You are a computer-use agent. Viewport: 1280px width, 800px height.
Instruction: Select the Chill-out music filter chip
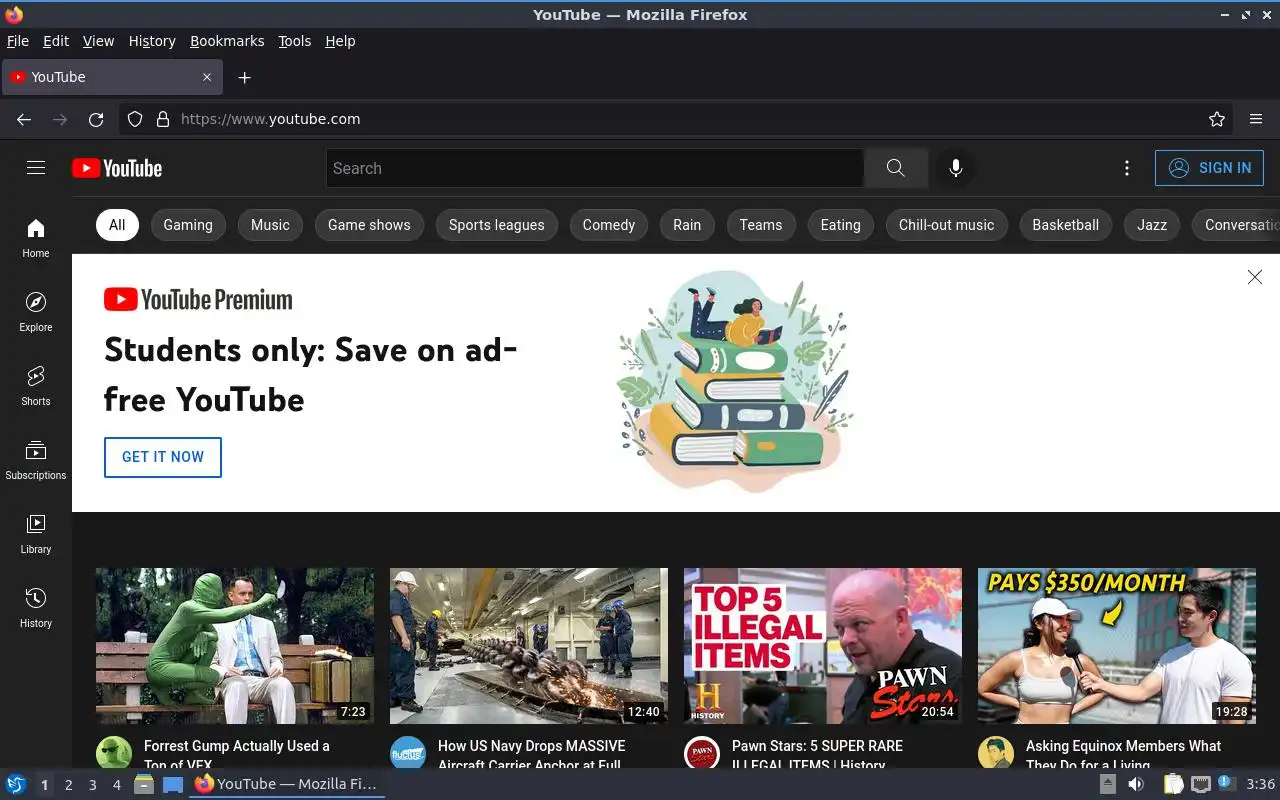click(x=947, y=225)
